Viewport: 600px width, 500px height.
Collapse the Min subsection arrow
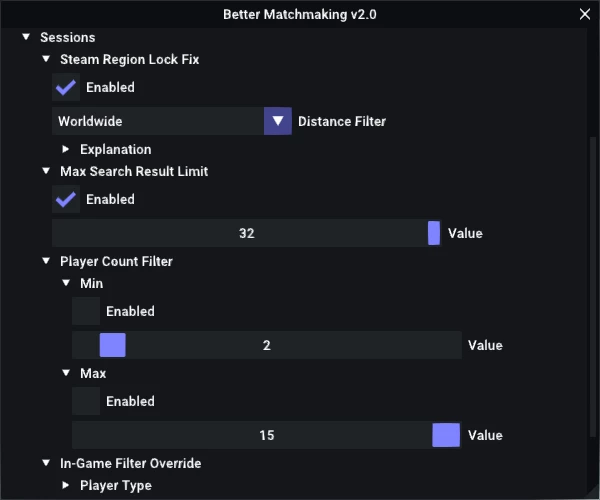point(66,283)
